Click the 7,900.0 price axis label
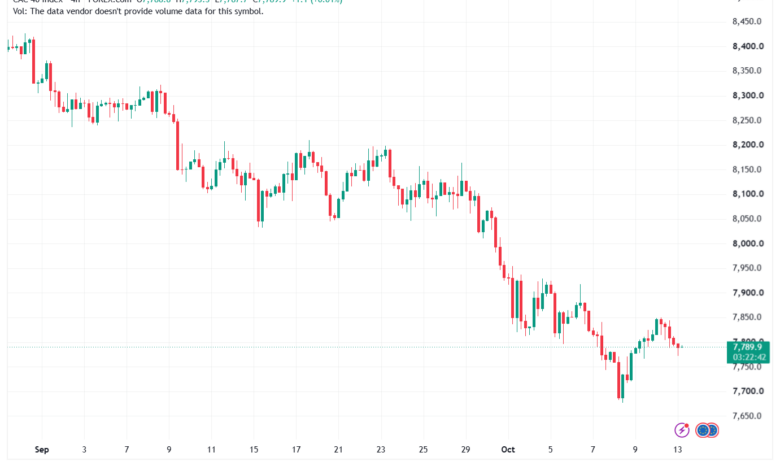Screen dimensions: 780x470 748,292
